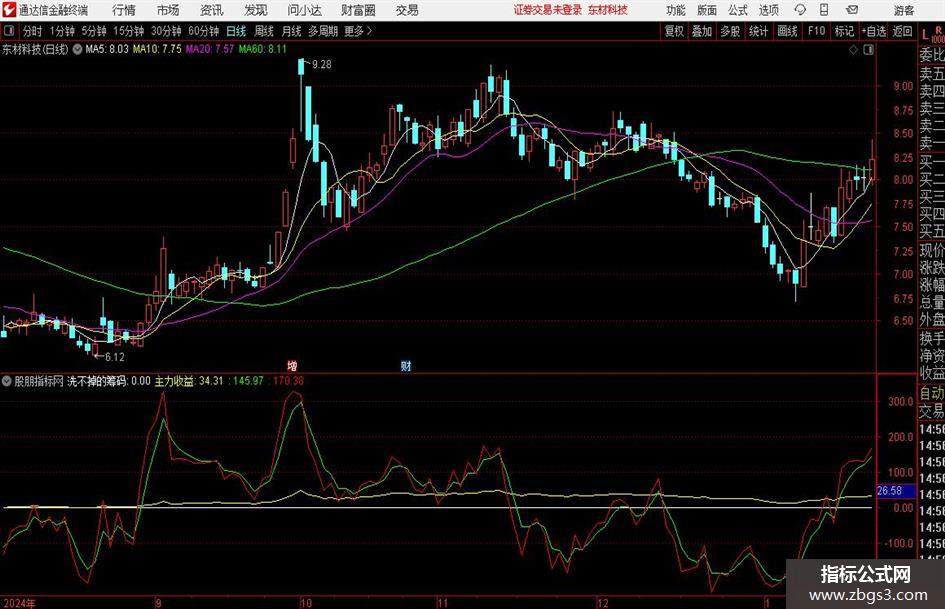The image size is (945, 609).
Task: Click the MA60: 8.11 label
Action: [x=263, y=49]
